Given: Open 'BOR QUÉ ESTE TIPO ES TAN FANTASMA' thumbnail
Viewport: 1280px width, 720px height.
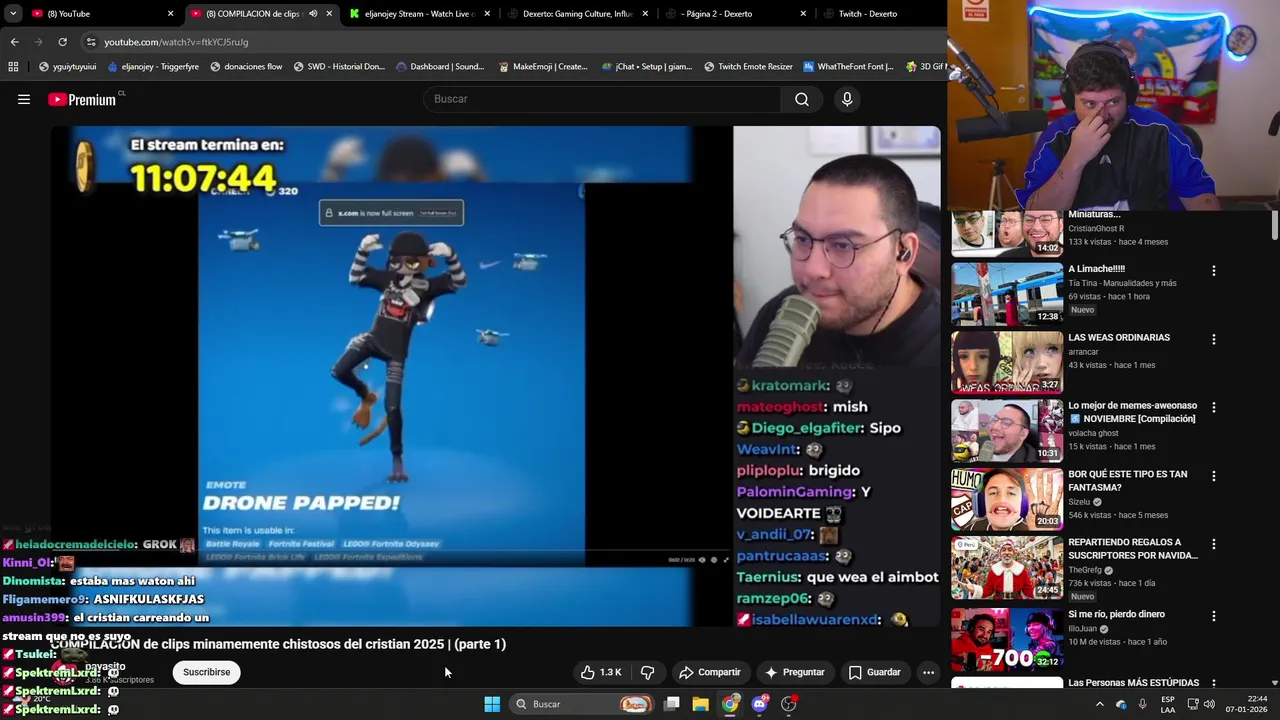Looking at the screenshot, I should click(x=1007, y=499).
